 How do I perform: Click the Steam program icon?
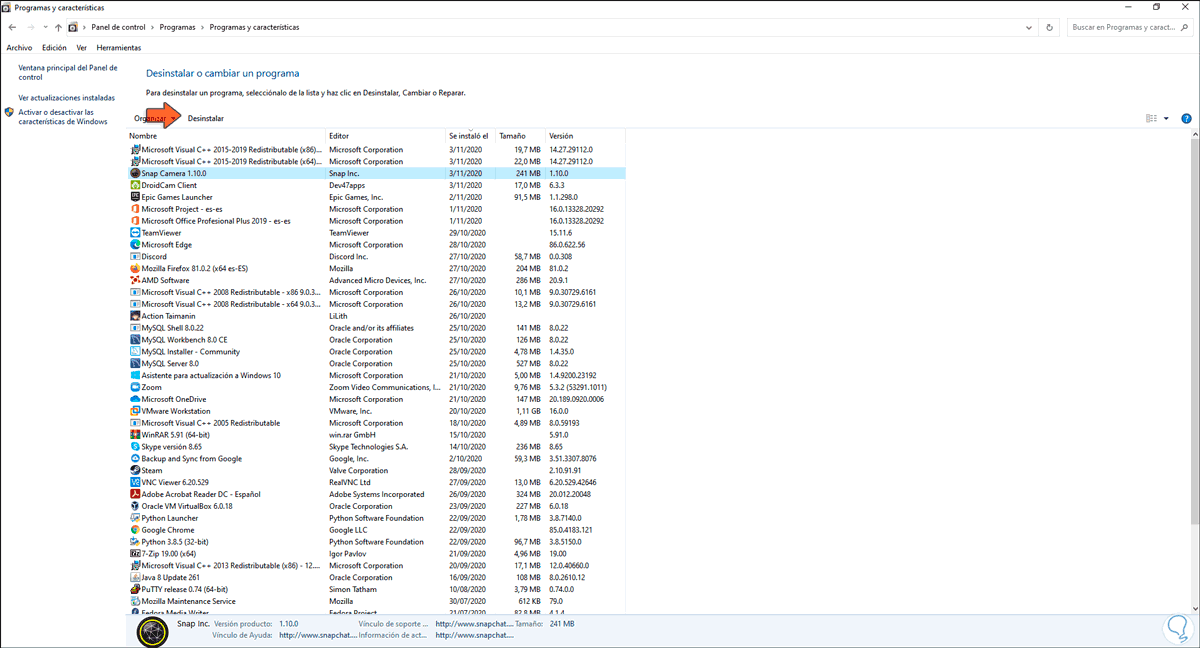[x=135, y=470]
